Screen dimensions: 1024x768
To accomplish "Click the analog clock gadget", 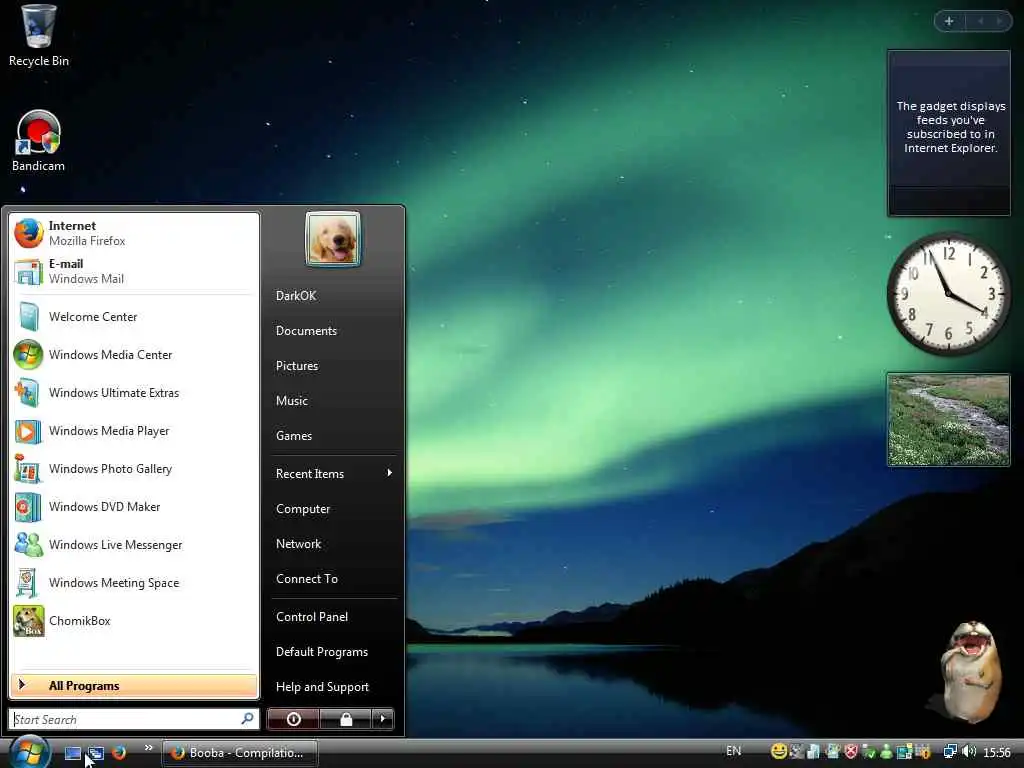I will [x=948, y=294].
